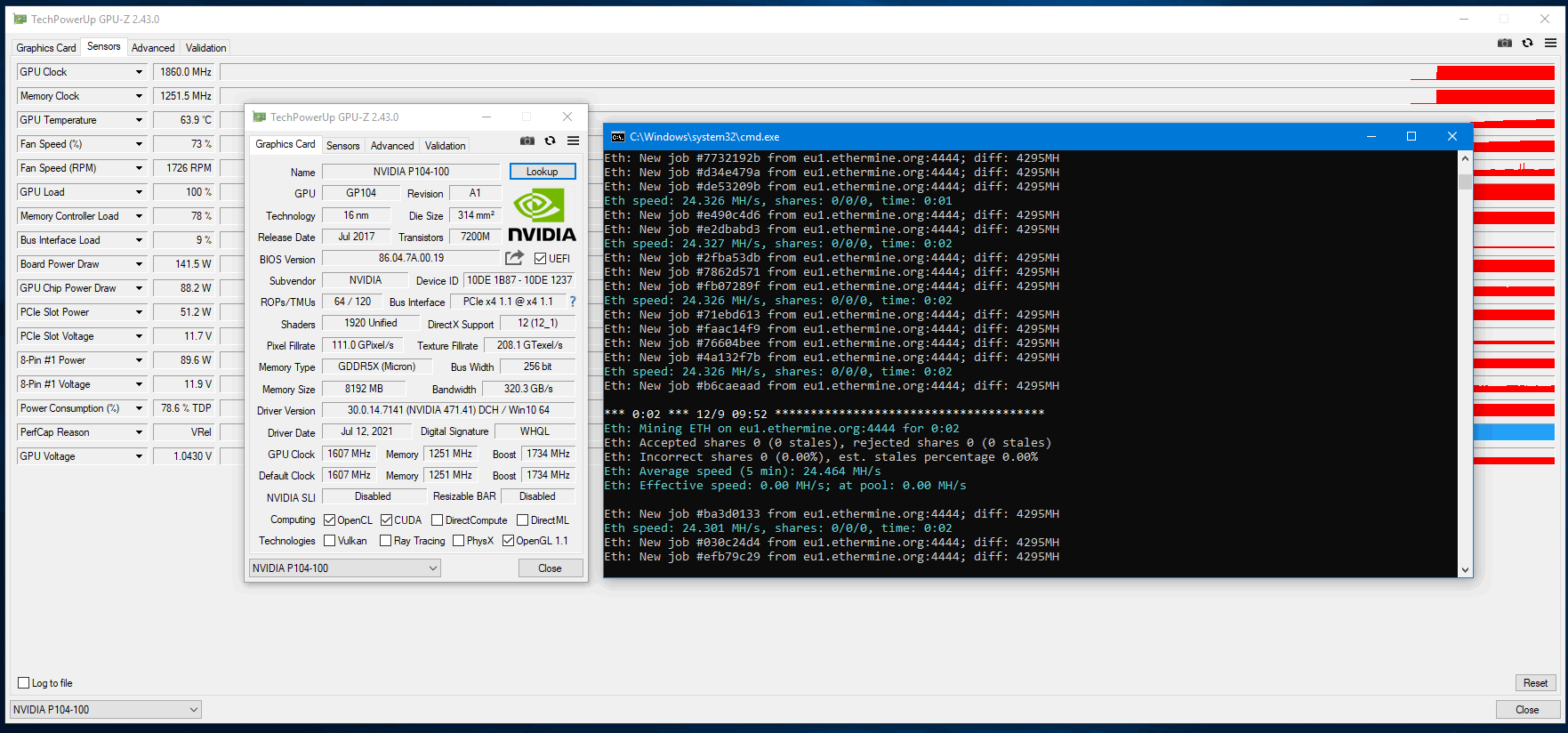This screenshot has height=733, width=1568.
Task: Toggle Vulkan checkbox
Action: click(x=329, y=541)
